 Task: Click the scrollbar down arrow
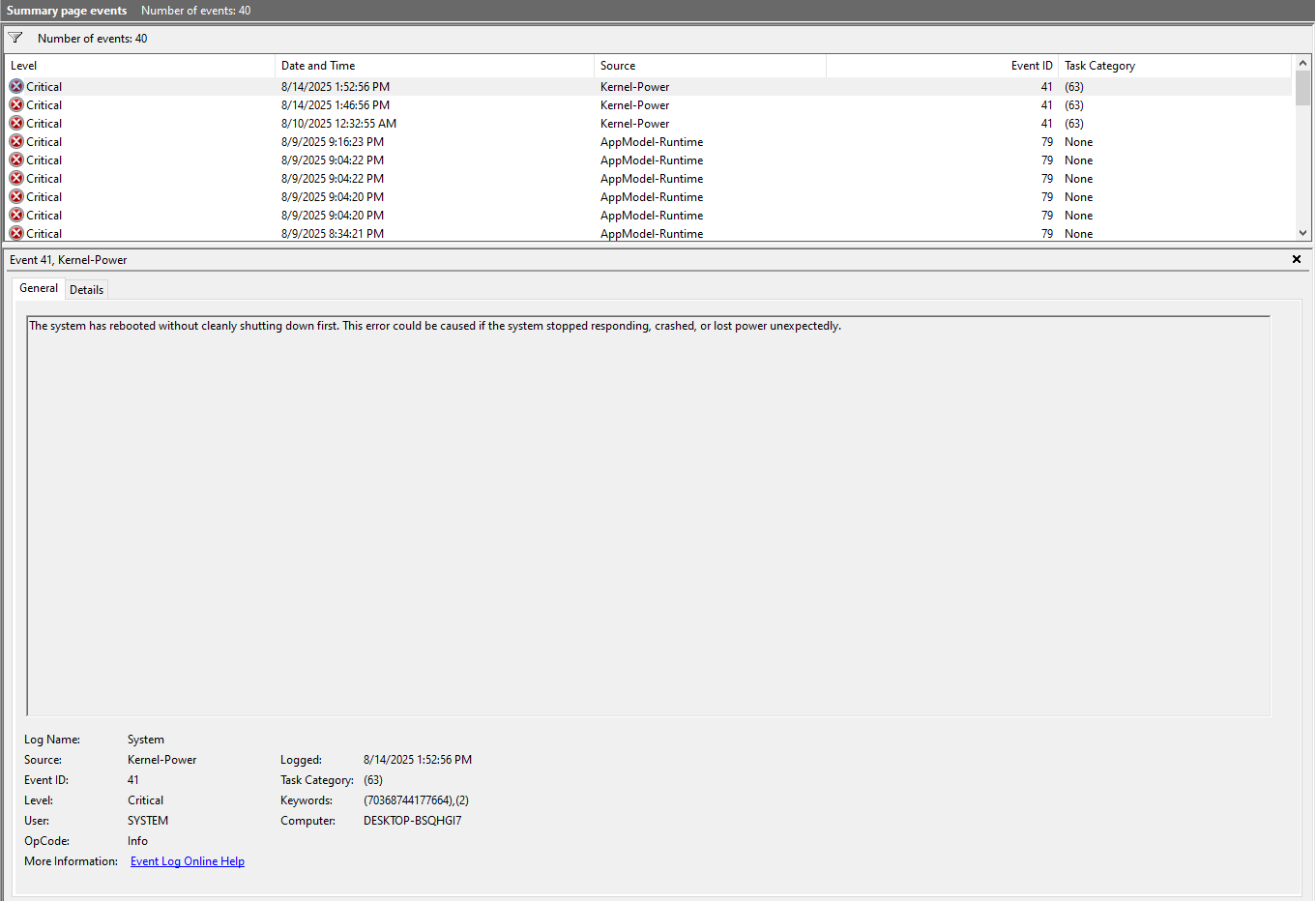point(1303,233)
